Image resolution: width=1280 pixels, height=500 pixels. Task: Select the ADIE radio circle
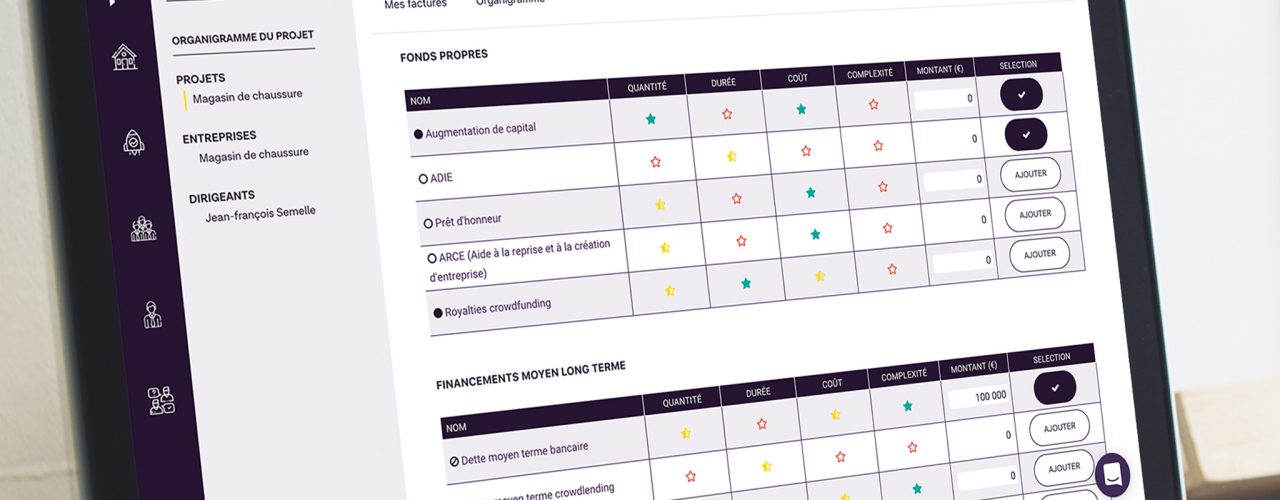423,178
